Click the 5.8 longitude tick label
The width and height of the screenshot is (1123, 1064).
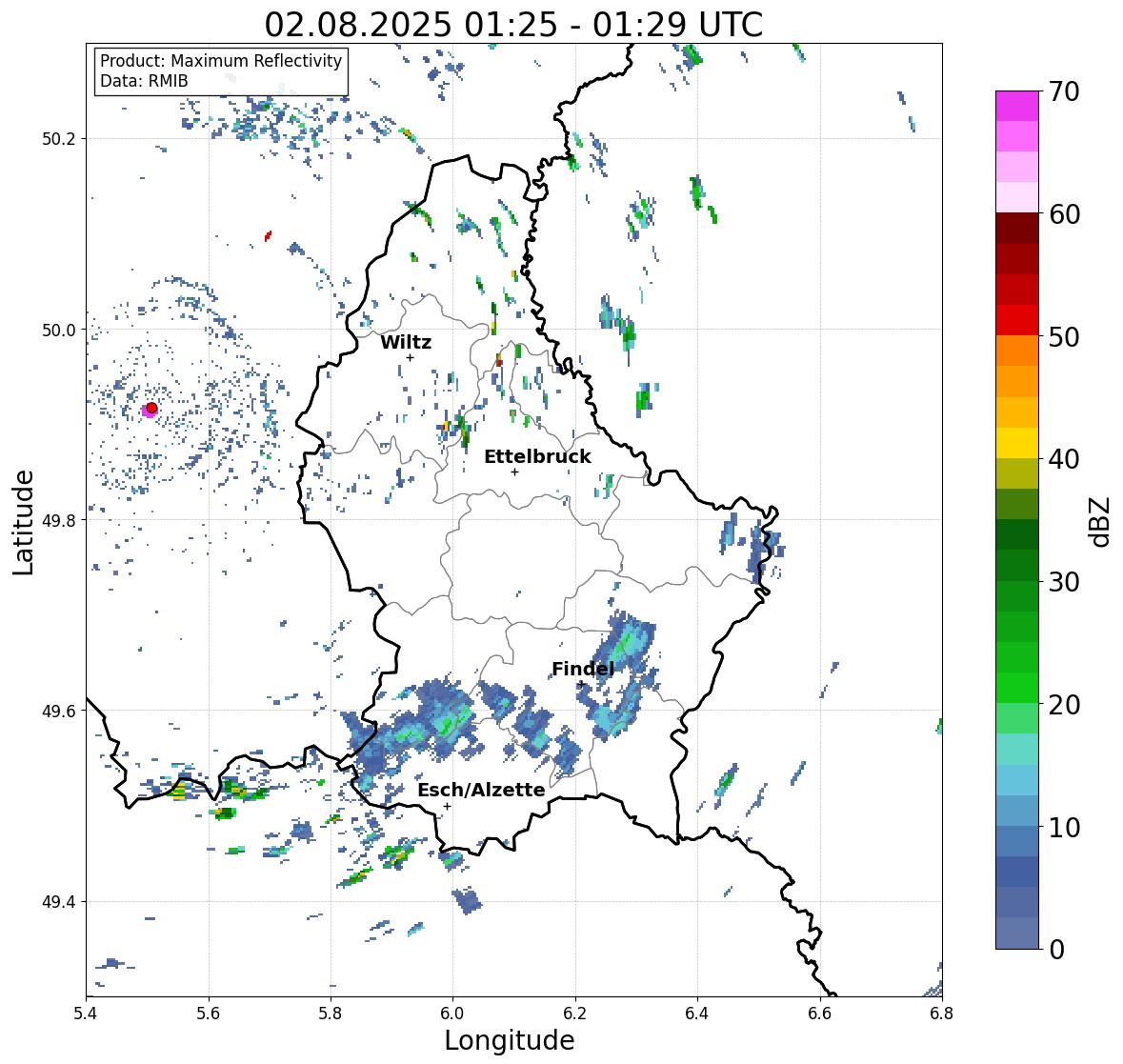pos(331,1013)
